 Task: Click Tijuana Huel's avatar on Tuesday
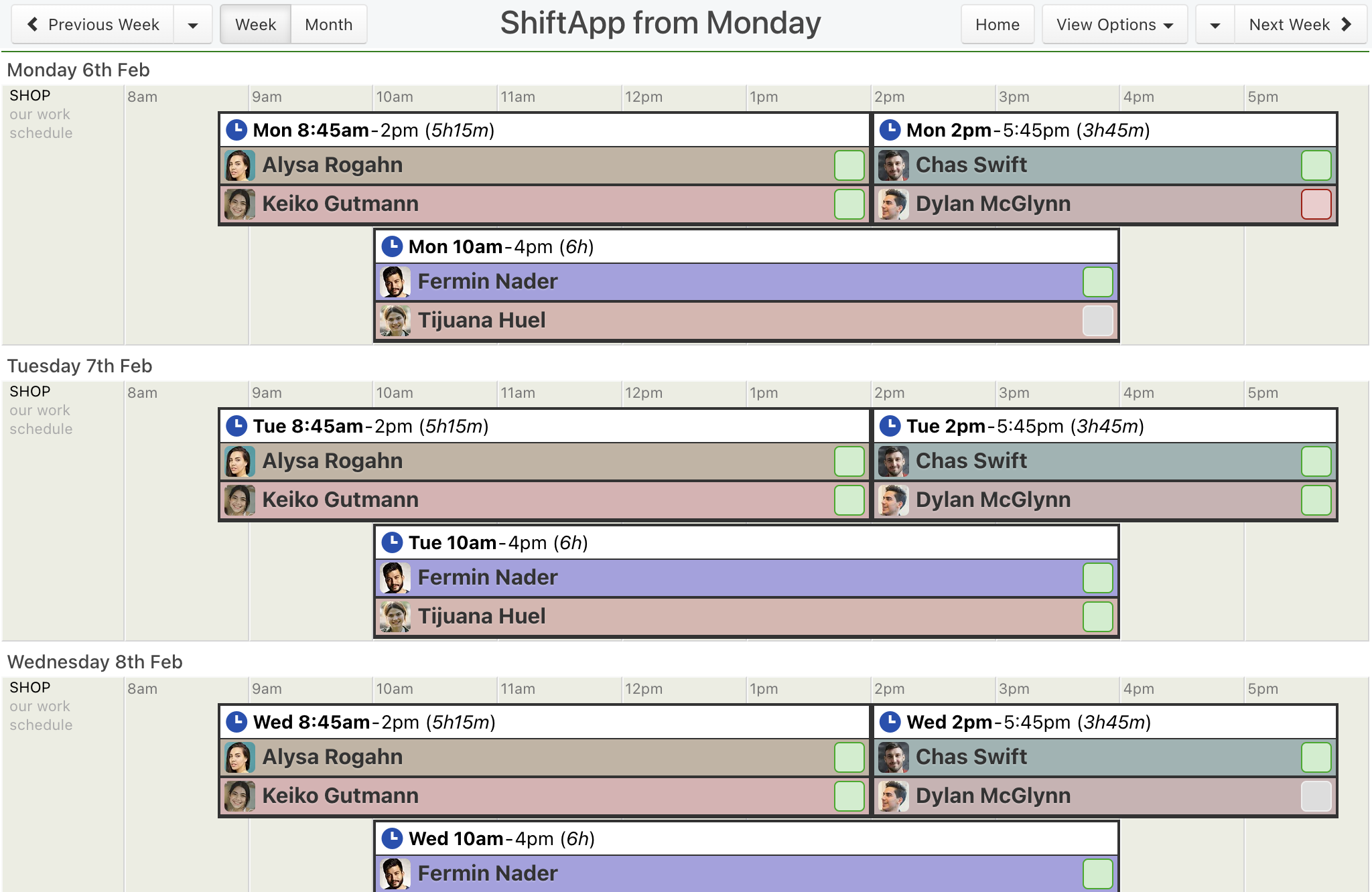(x=395, y=617)
